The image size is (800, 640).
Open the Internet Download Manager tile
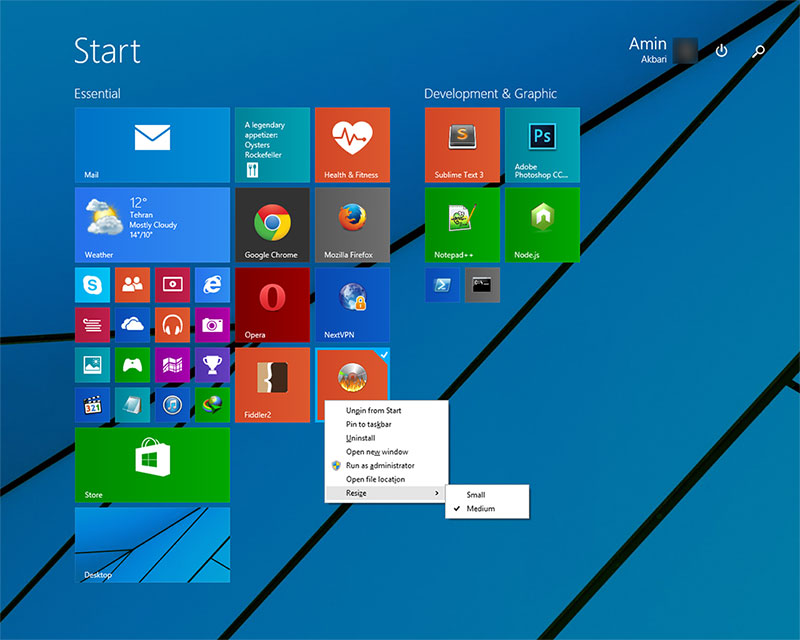212,405
